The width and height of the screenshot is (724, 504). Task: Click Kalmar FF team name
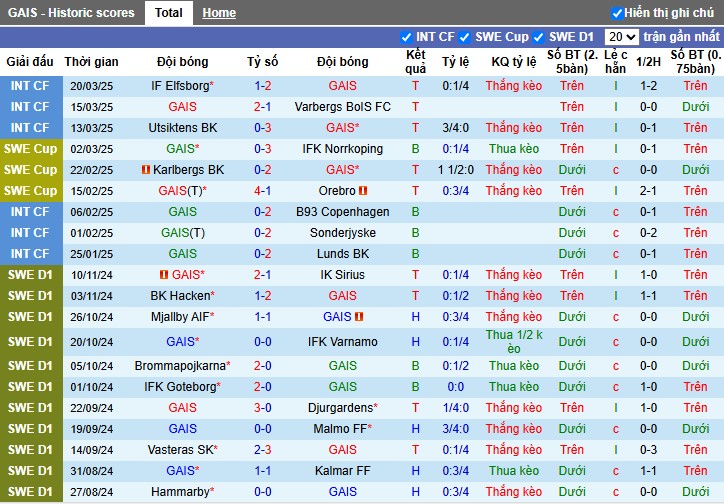pyautogui.click(x=343, y=471)
